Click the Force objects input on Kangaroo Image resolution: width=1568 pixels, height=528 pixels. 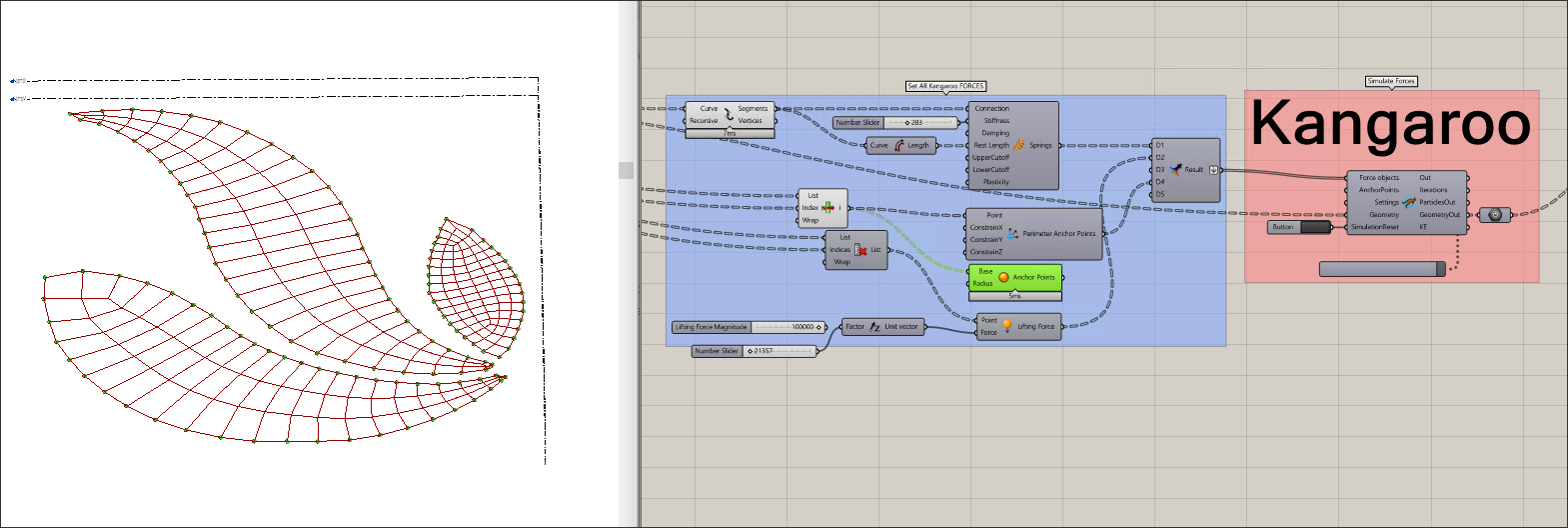[1379, 177]
